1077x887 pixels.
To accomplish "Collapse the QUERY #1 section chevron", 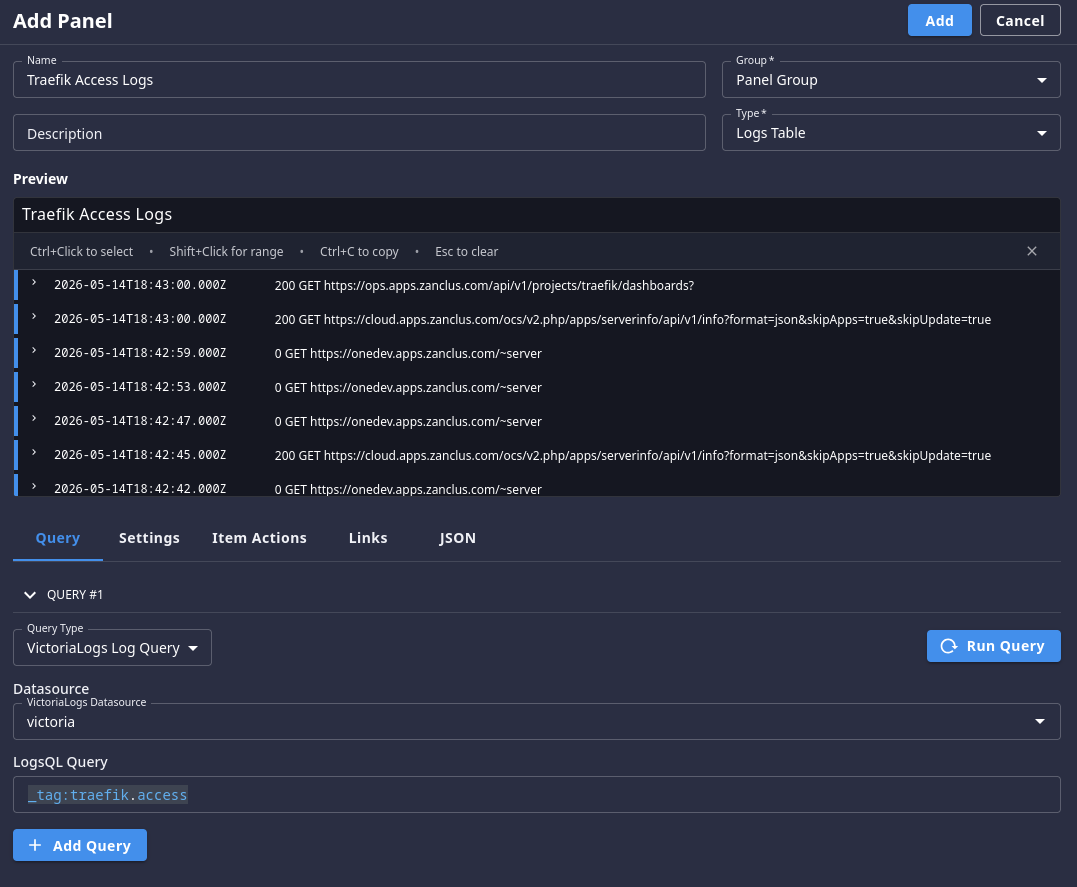I will [x=30, y=595].
